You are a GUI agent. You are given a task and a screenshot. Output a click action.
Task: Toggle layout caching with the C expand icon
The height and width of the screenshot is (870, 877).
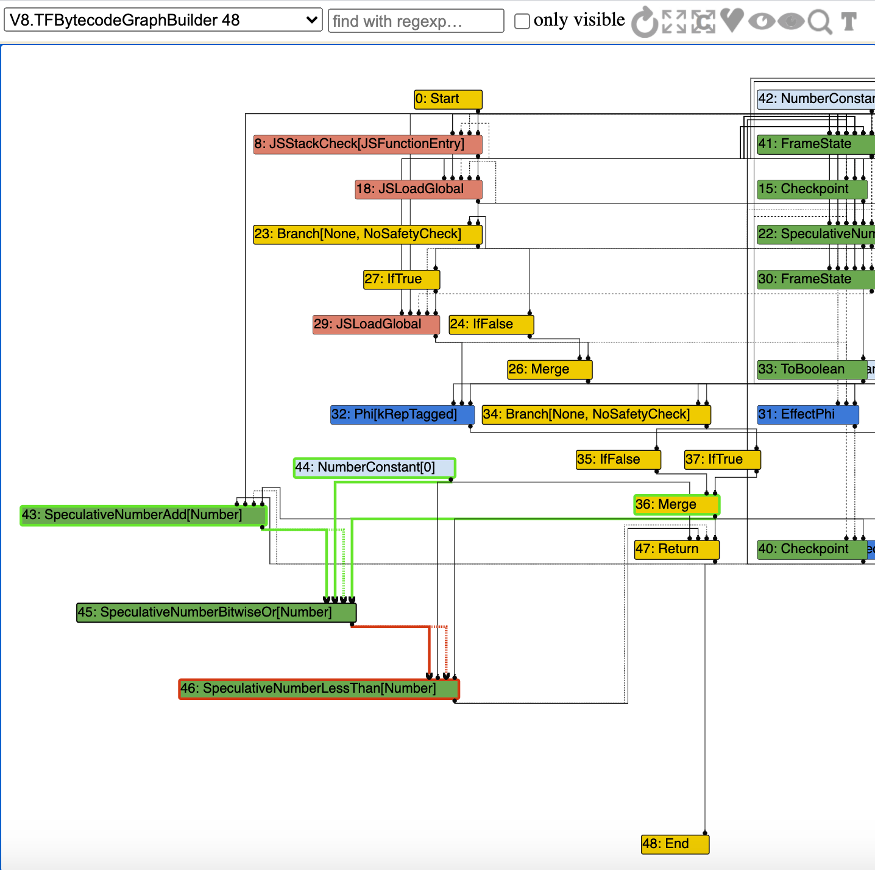(x=703, y=21)
